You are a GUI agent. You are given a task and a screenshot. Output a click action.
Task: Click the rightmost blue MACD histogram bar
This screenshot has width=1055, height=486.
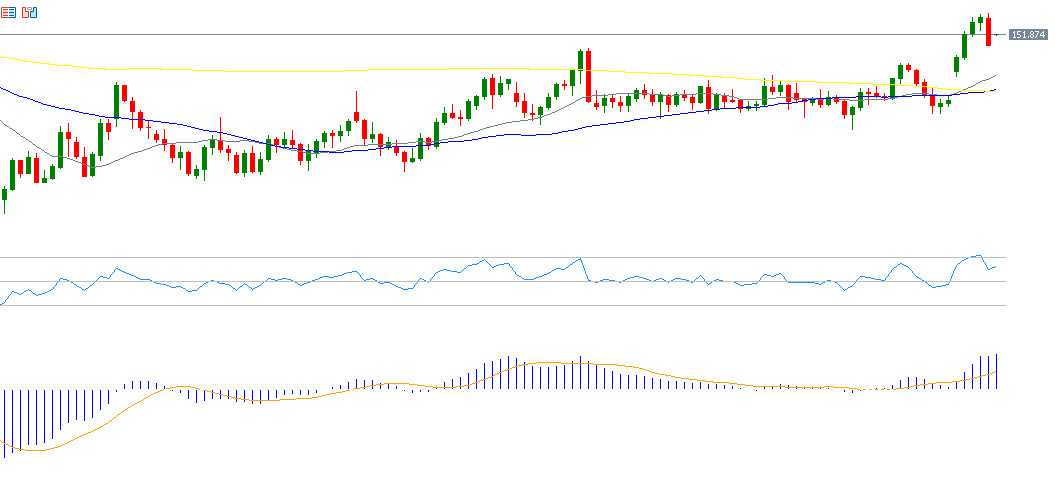(x=997, y=371)
